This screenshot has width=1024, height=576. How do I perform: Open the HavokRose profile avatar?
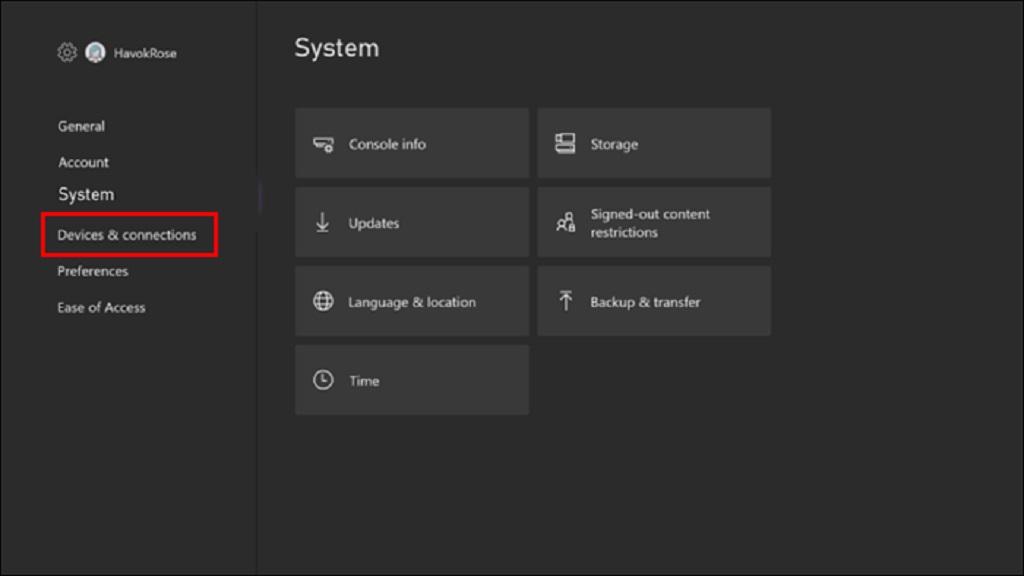click(95, 52)
